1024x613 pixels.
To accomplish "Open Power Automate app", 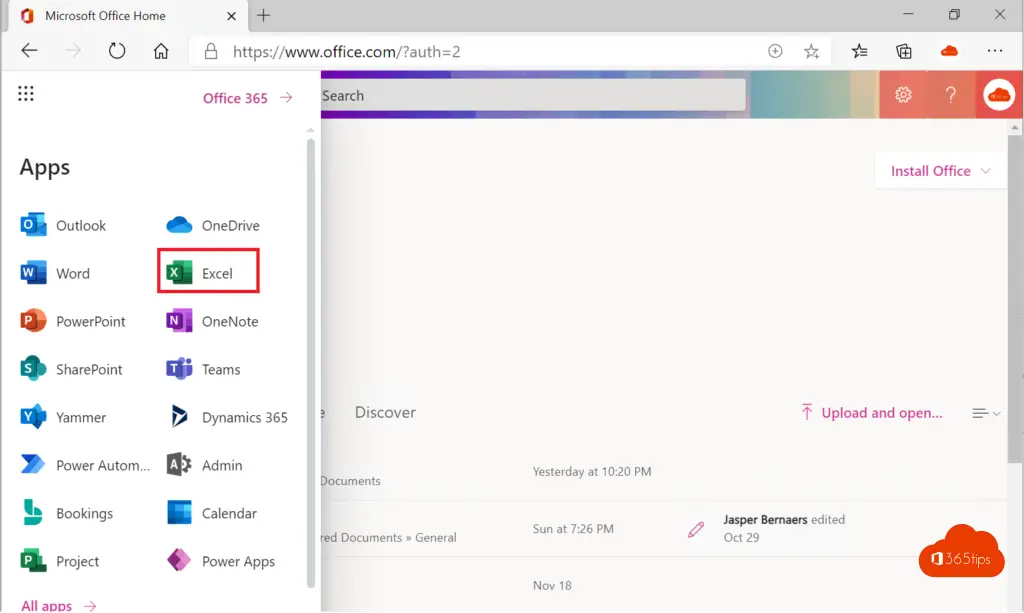I will [85, 465].
